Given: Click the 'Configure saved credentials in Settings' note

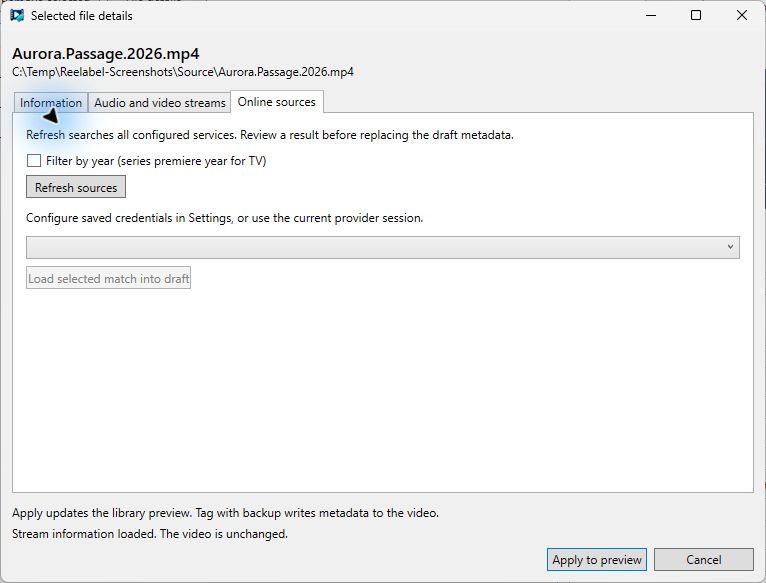Looking at the screenshot, I should 224,218.
